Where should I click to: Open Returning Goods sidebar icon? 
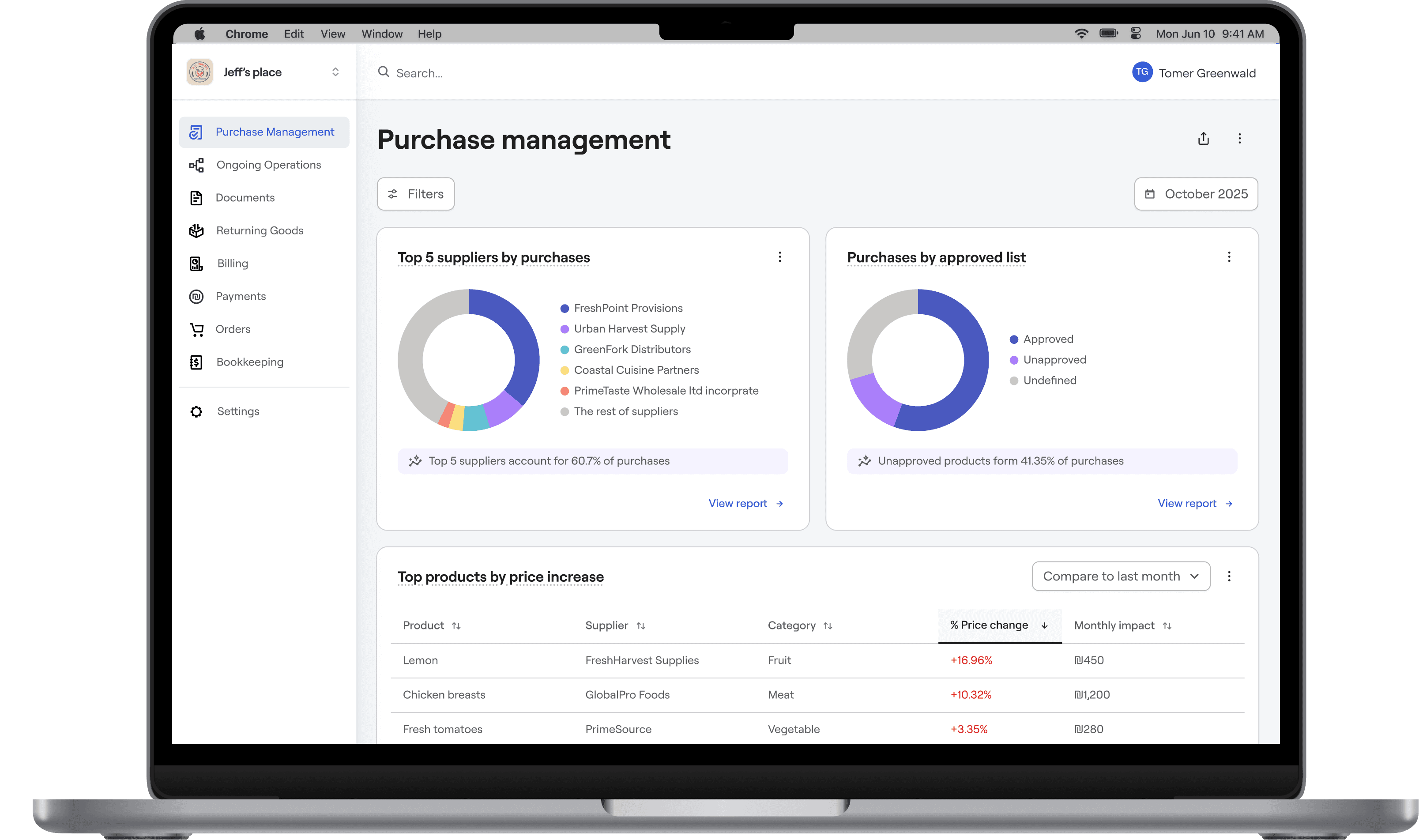196,231
